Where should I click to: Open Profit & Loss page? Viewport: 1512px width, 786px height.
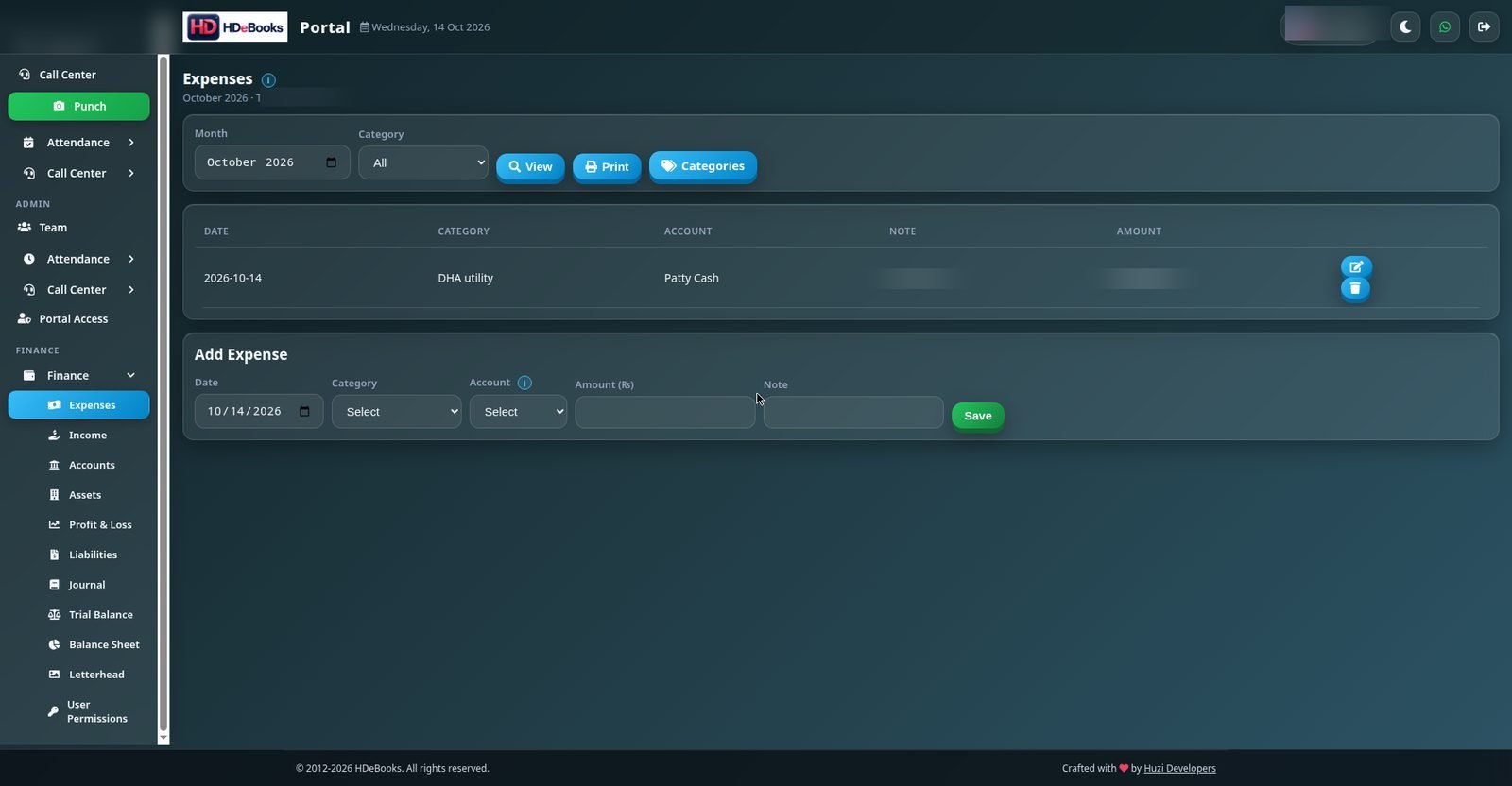tap(100, 525)
